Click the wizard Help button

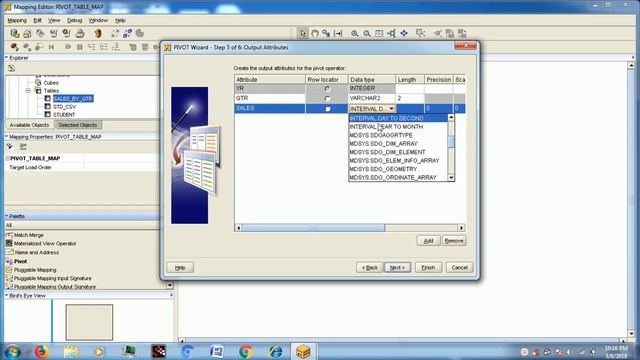[x=180, y=267]
